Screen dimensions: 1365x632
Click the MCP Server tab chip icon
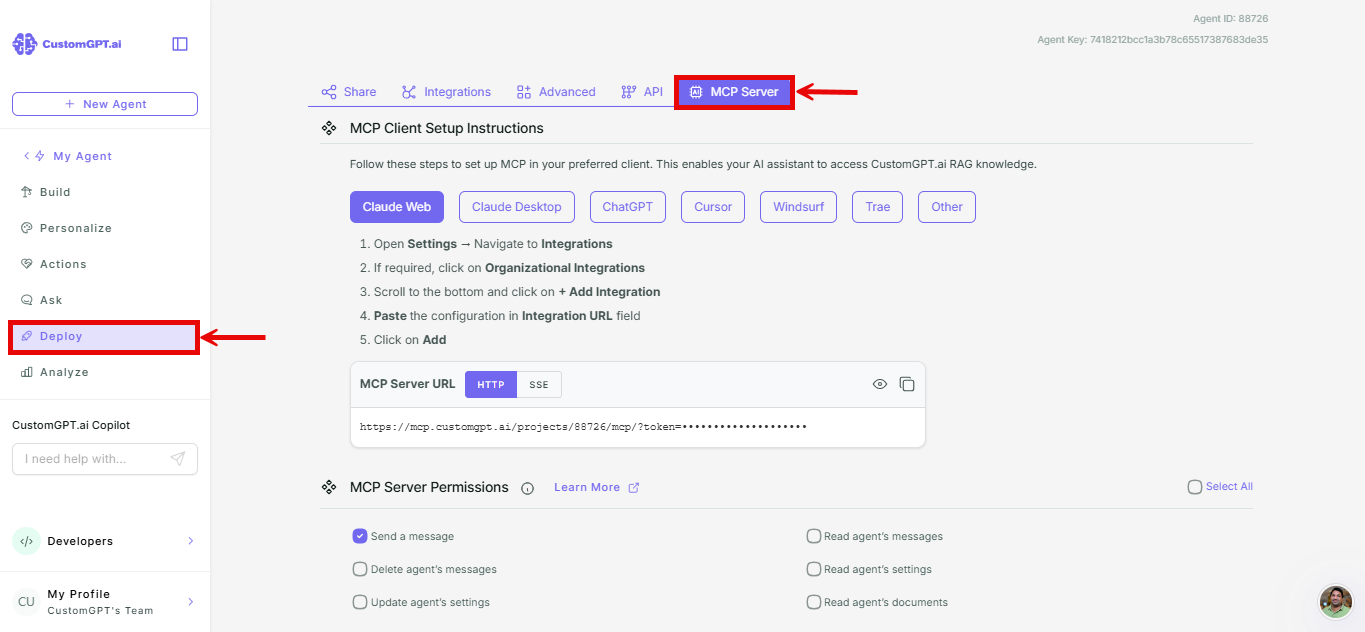[x=696, y=92]
